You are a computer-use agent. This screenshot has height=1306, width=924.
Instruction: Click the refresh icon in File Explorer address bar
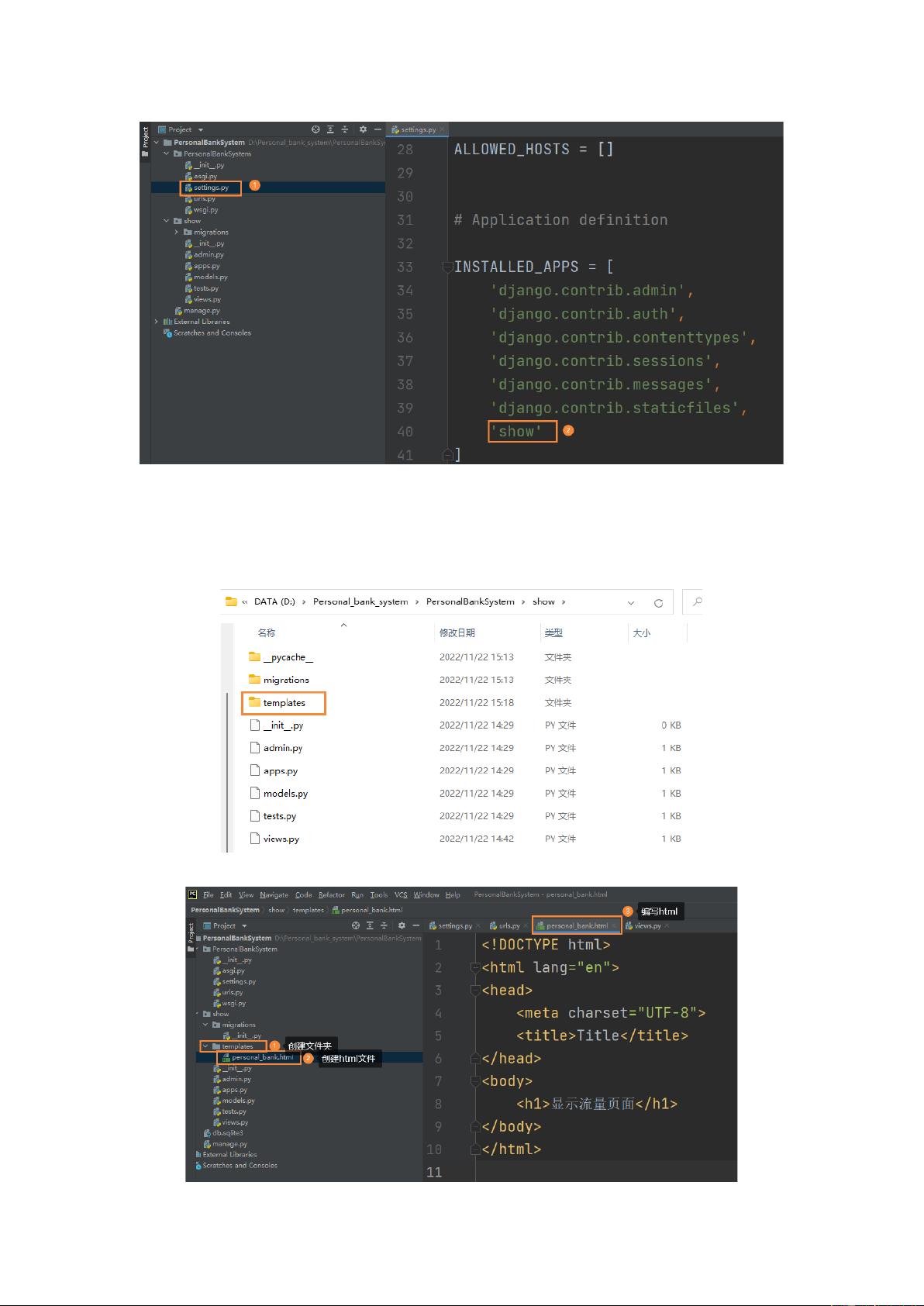(658, 602)
